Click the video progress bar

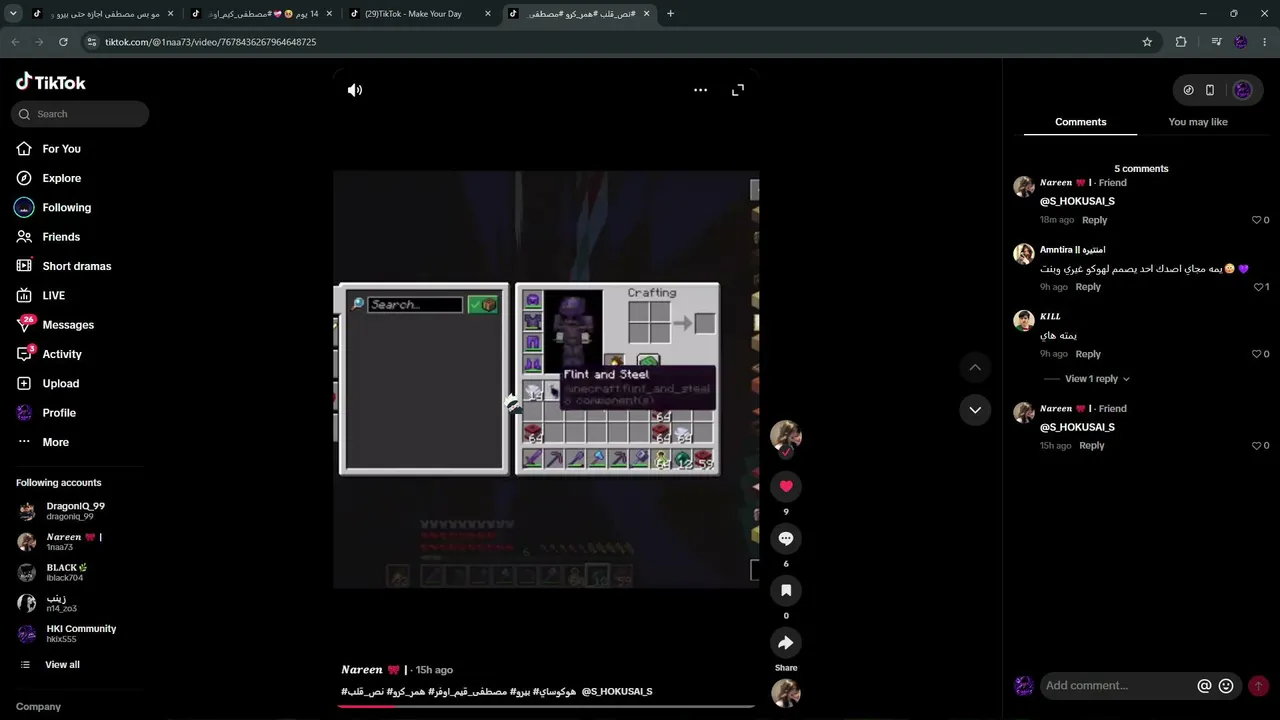click(546, 706)
